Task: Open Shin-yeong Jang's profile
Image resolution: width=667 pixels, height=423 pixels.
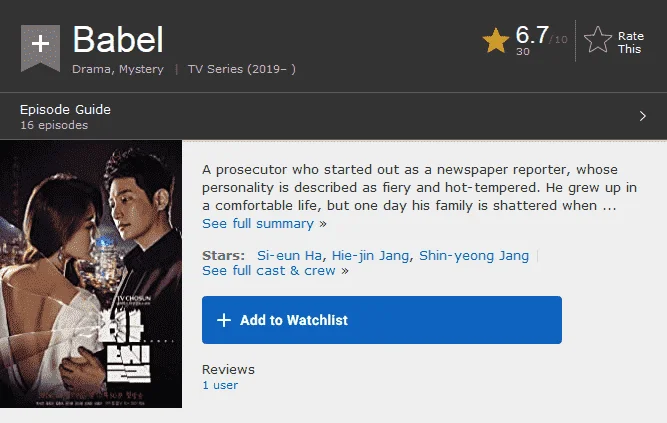Action: (x=474, y=255)
